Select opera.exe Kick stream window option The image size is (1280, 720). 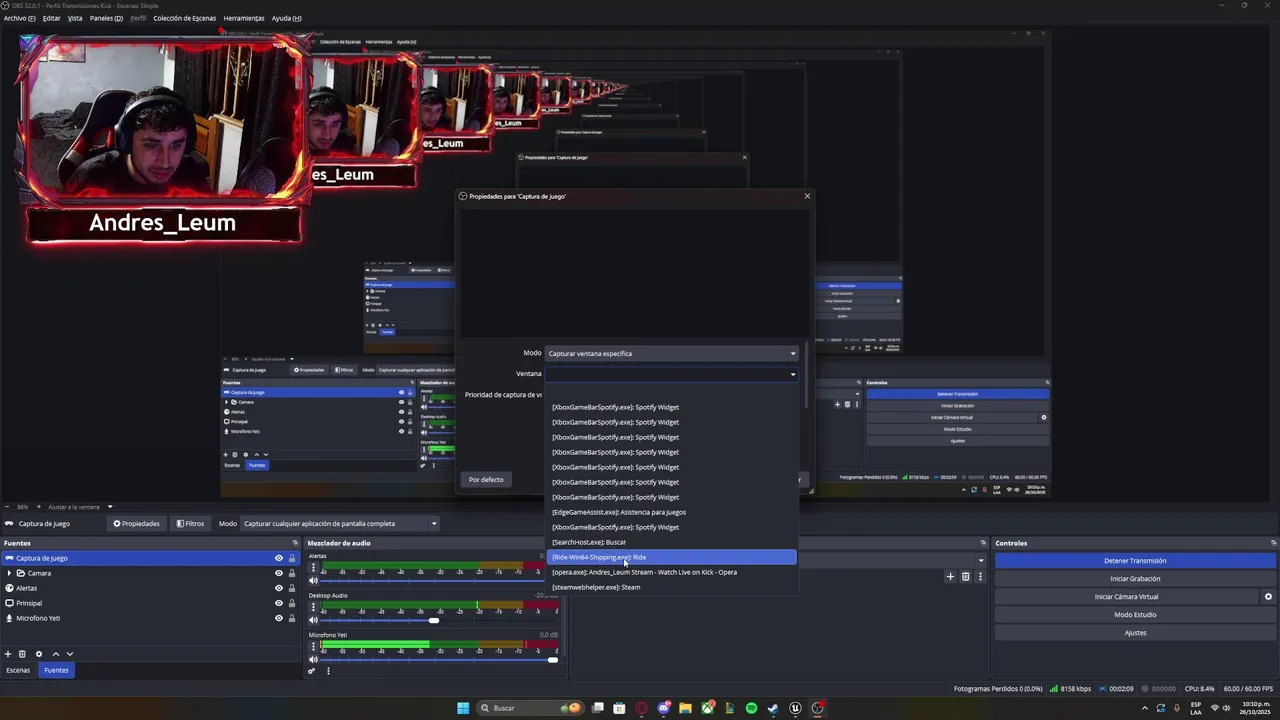click(x=671, y=572)
